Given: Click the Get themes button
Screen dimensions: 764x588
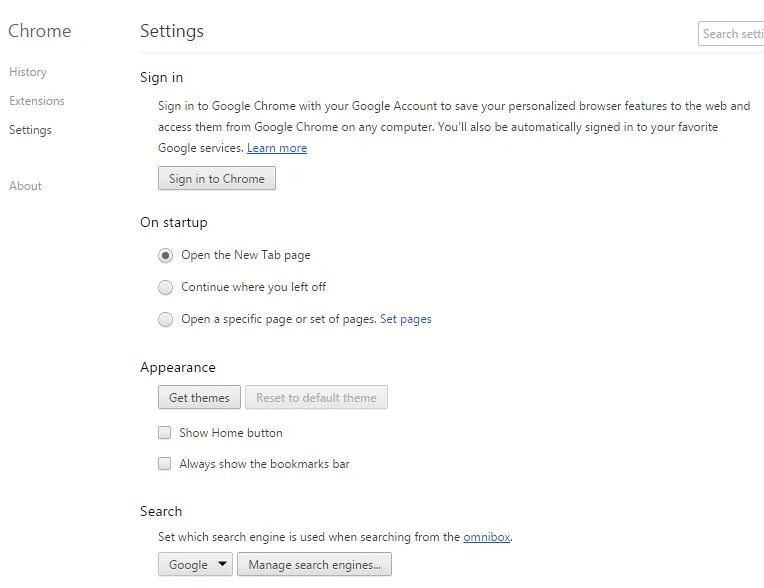Looking at the screenshot, I should point(199,398).
